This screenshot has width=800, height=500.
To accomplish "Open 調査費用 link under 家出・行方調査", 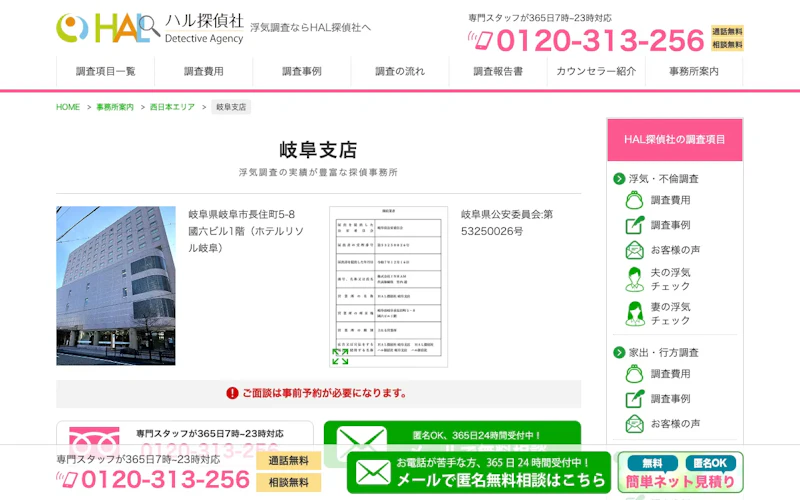I will point(670,374).
